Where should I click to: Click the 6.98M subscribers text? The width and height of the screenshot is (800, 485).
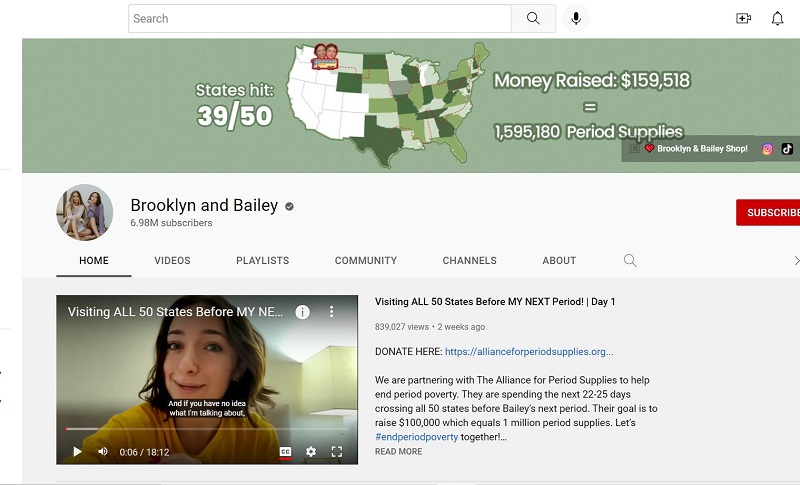(x=171, y=223)
